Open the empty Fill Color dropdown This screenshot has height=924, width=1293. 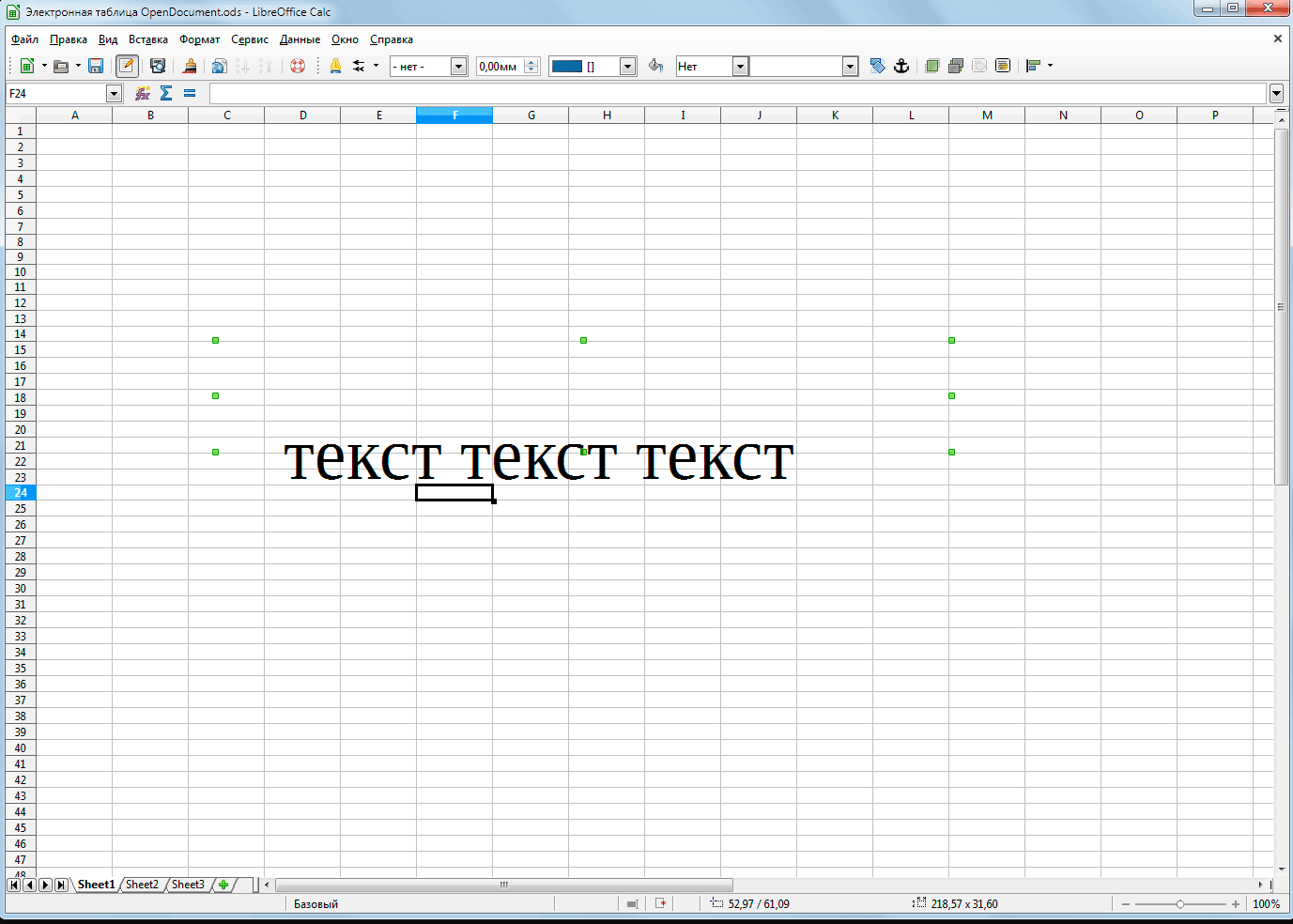[850, 66]
